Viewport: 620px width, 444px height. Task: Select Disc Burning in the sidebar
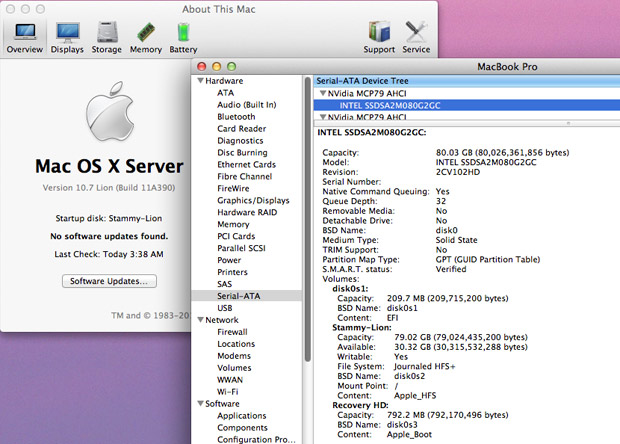(242, 153)
